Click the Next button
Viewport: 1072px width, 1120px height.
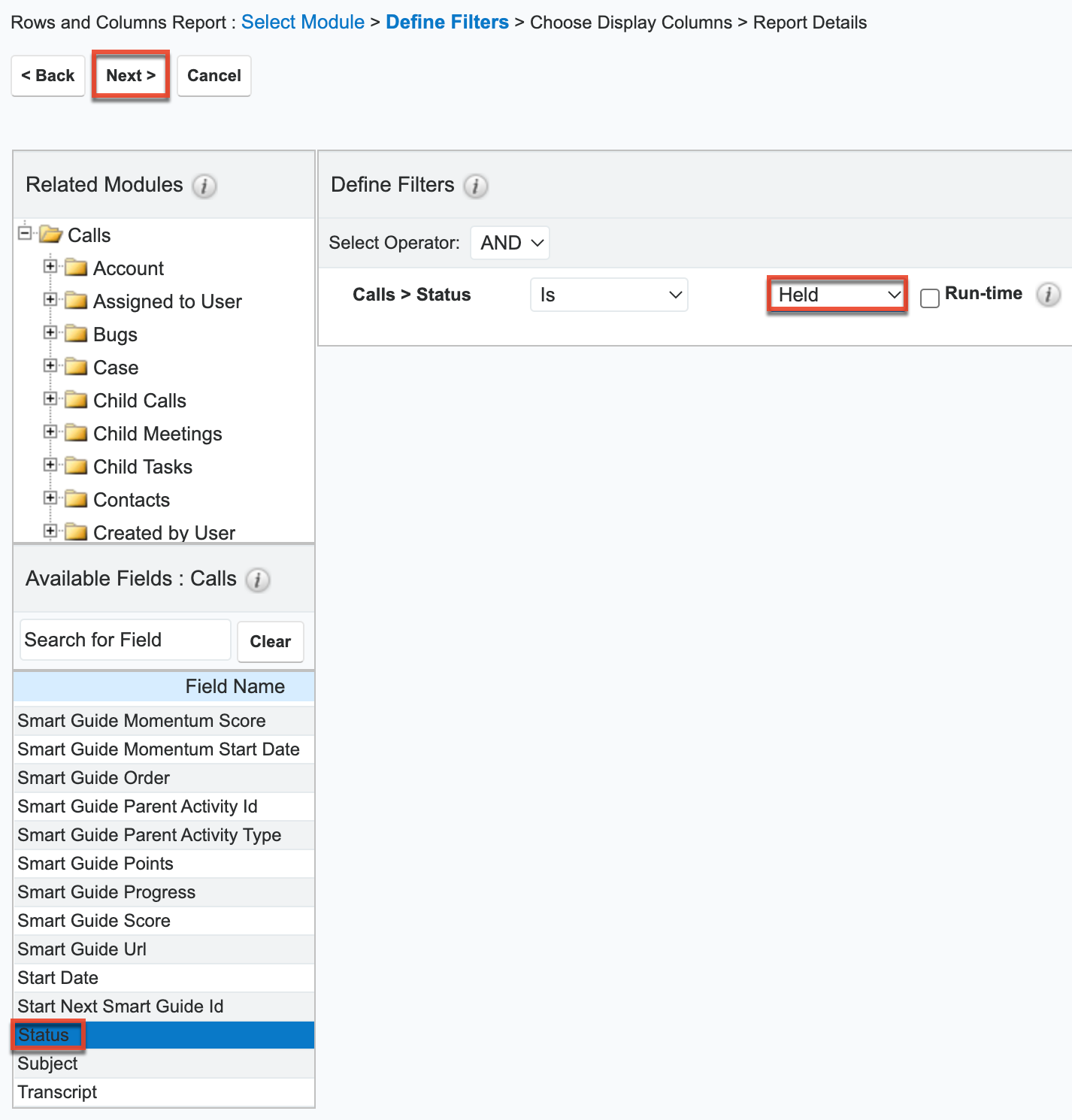[130, 75]
